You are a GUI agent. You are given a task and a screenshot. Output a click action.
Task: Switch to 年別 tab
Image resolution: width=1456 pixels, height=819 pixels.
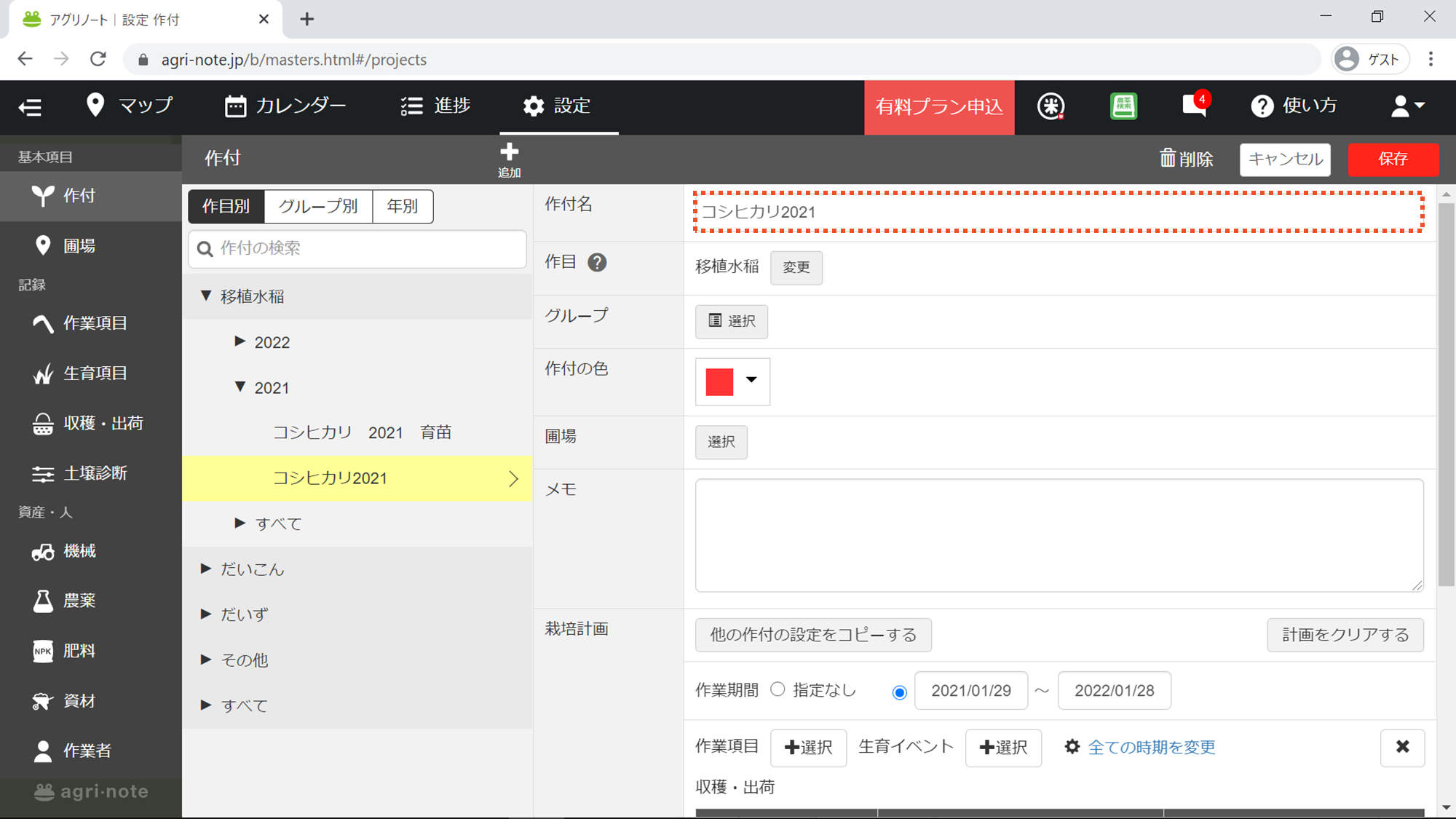point(403,207)
